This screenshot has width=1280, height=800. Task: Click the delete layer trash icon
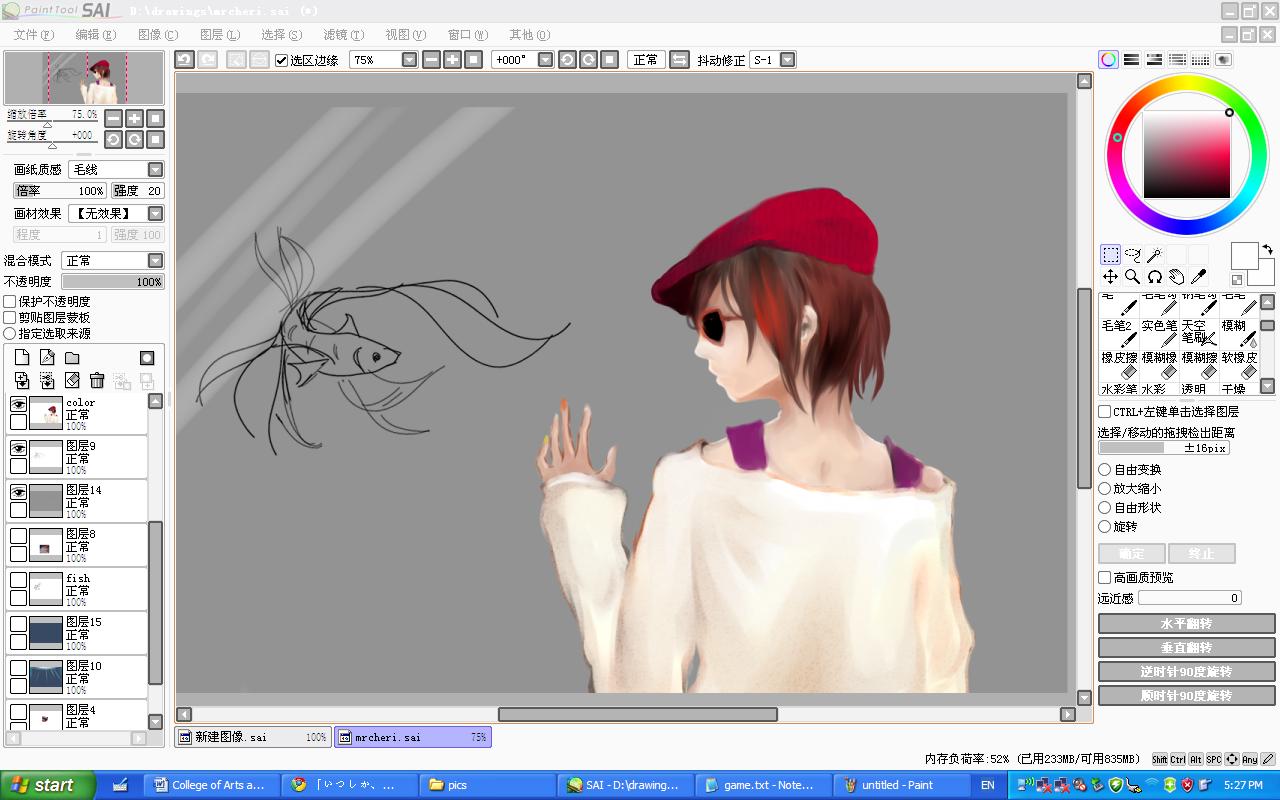97,380
